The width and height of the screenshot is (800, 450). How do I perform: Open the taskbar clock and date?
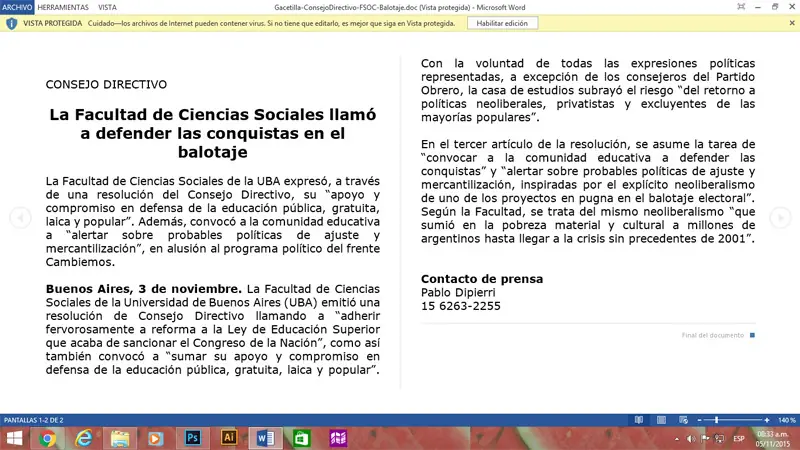click(x=772, y=439)
